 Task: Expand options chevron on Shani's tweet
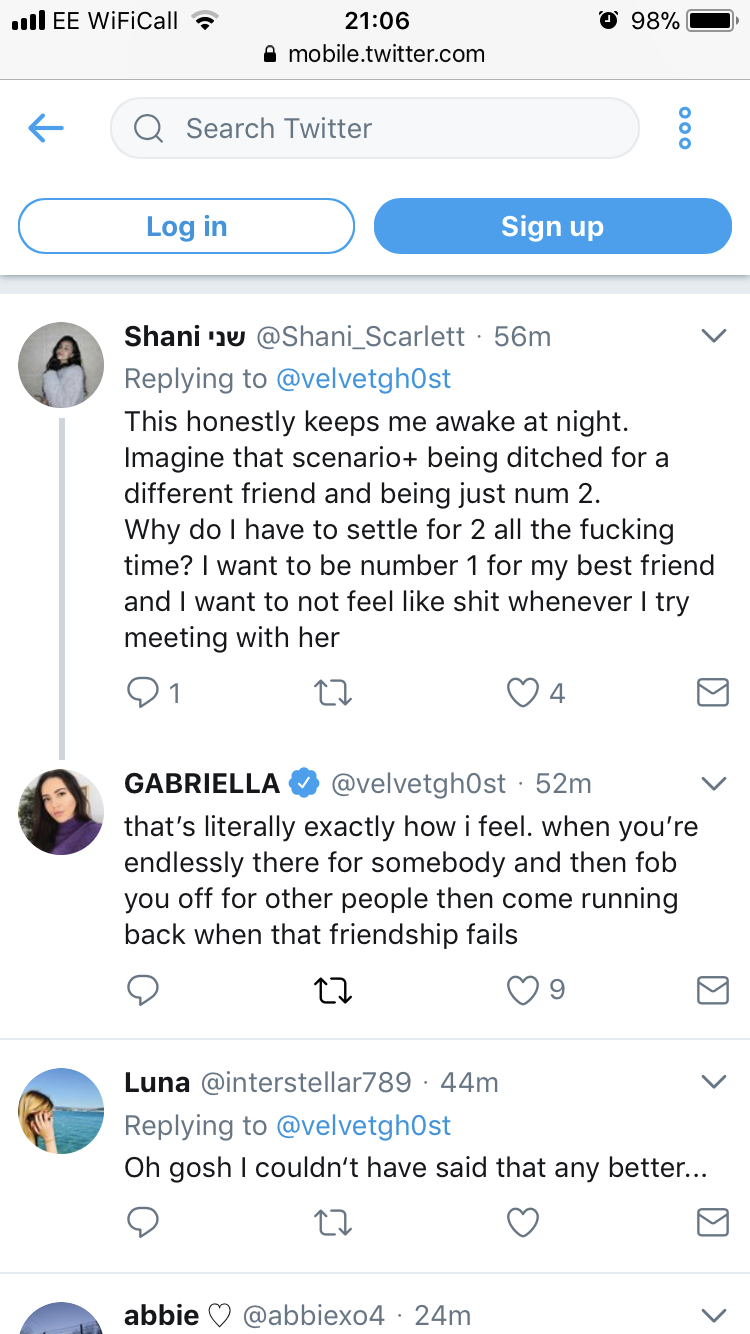coord(713,336)
